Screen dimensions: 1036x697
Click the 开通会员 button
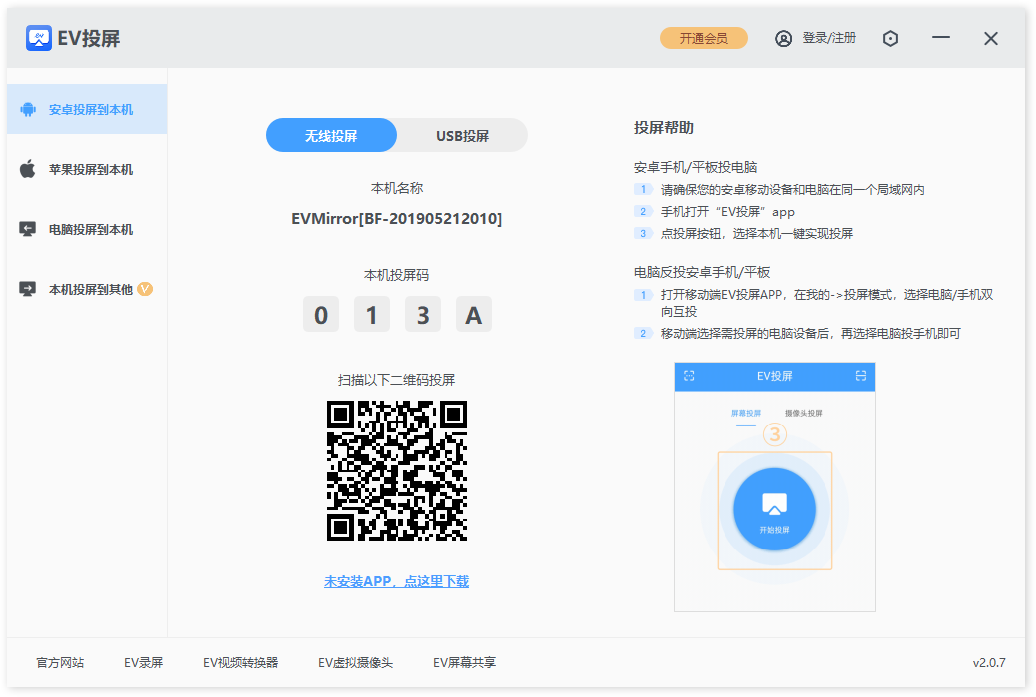[703, 38]
